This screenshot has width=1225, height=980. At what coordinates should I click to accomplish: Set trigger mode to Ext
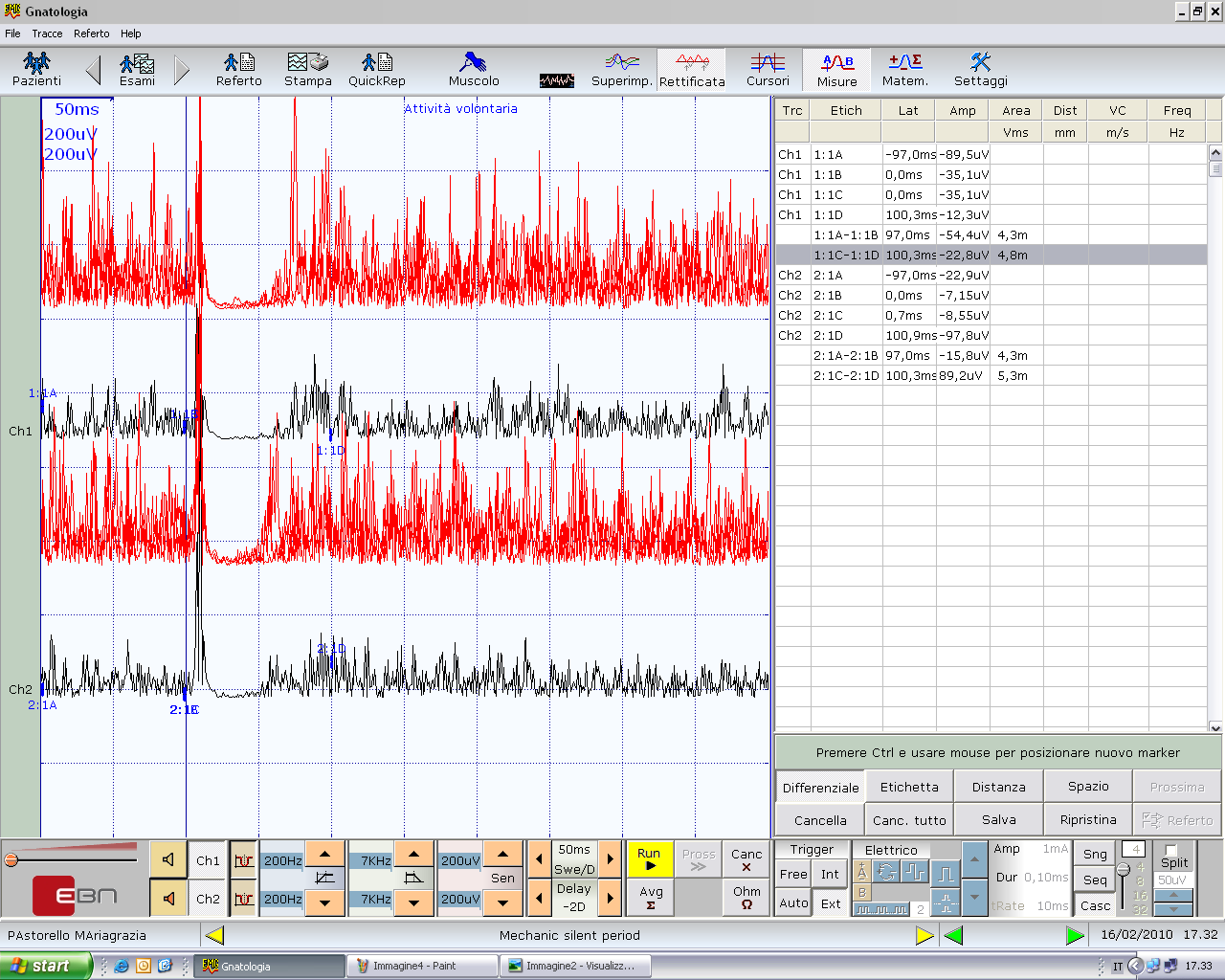tap(830, 902)
